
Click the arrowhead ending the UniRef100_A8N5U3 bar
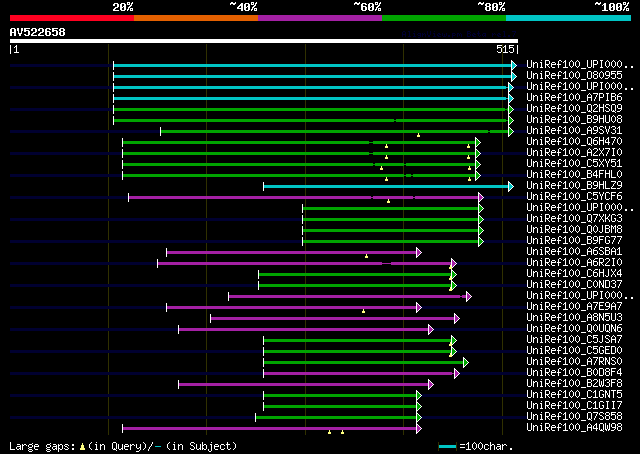(457, 319)
